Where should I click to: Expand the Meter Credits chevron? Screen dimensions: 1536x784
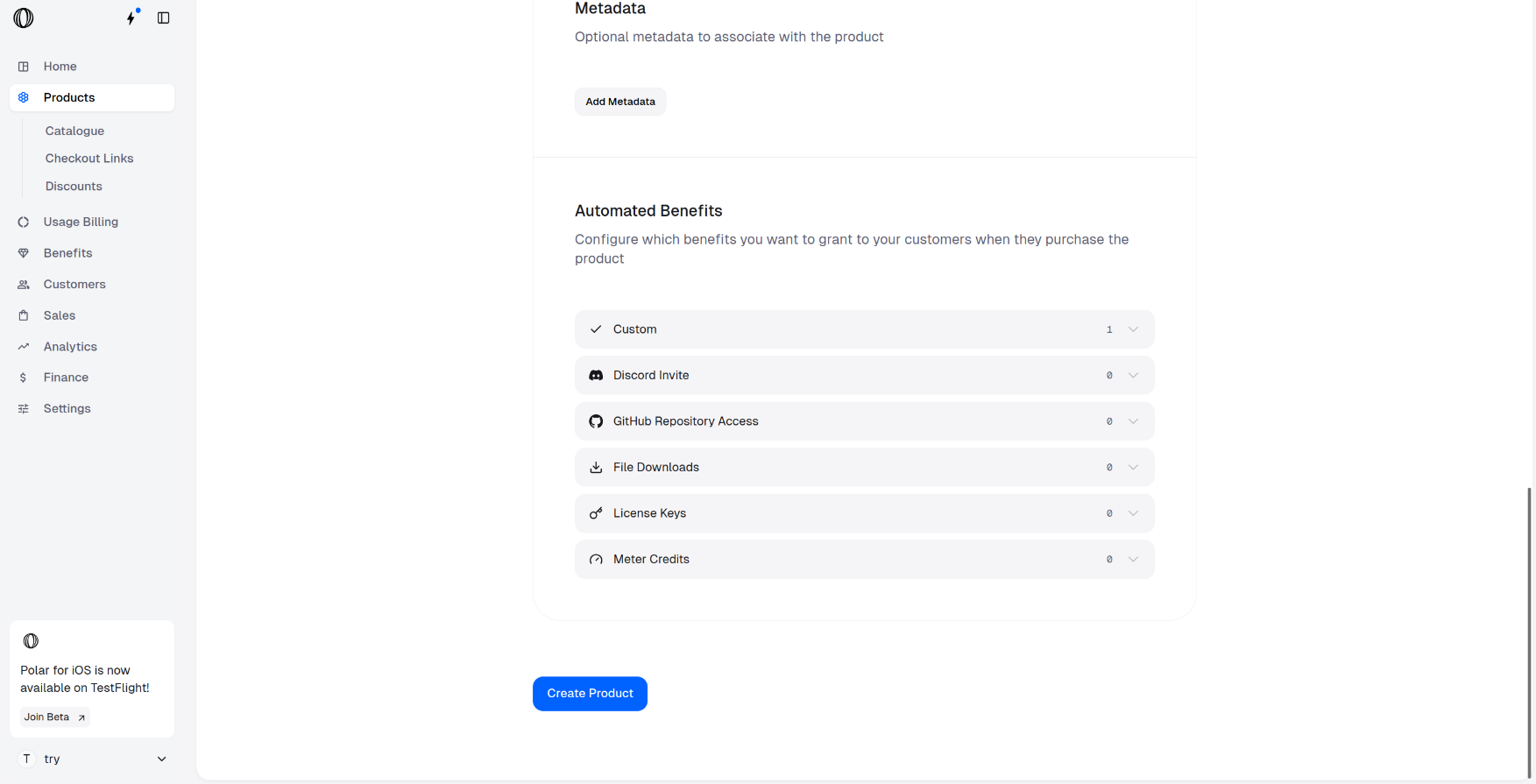pos(1133,560)
